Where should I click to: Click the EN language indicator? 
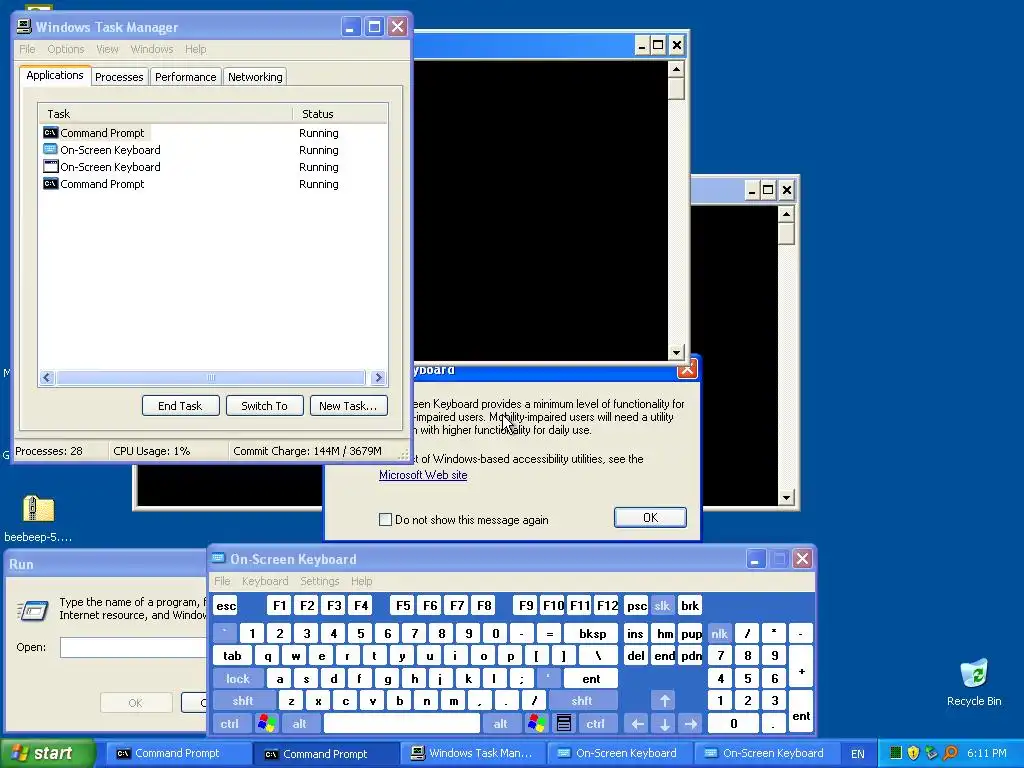click(857, 754)
